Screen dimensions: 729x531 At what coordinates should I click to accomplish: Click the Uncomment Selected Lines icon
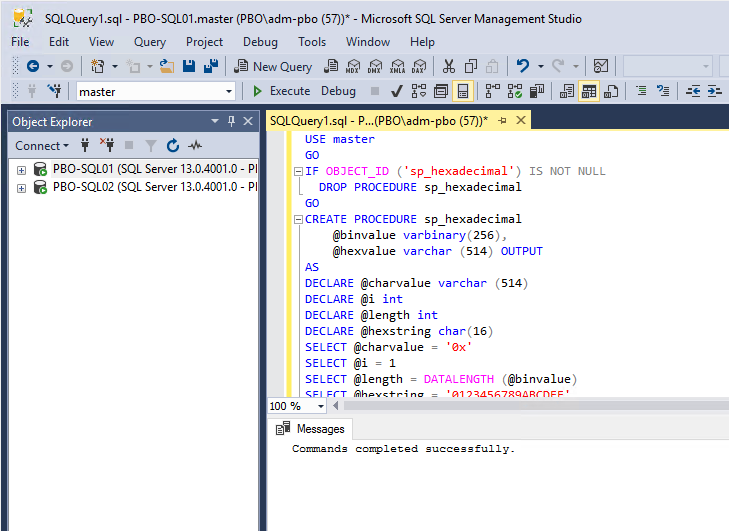[663, 91]
